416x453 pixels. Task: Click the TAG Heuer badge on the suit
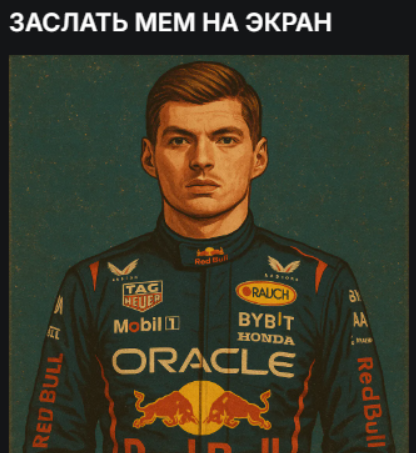142,295
